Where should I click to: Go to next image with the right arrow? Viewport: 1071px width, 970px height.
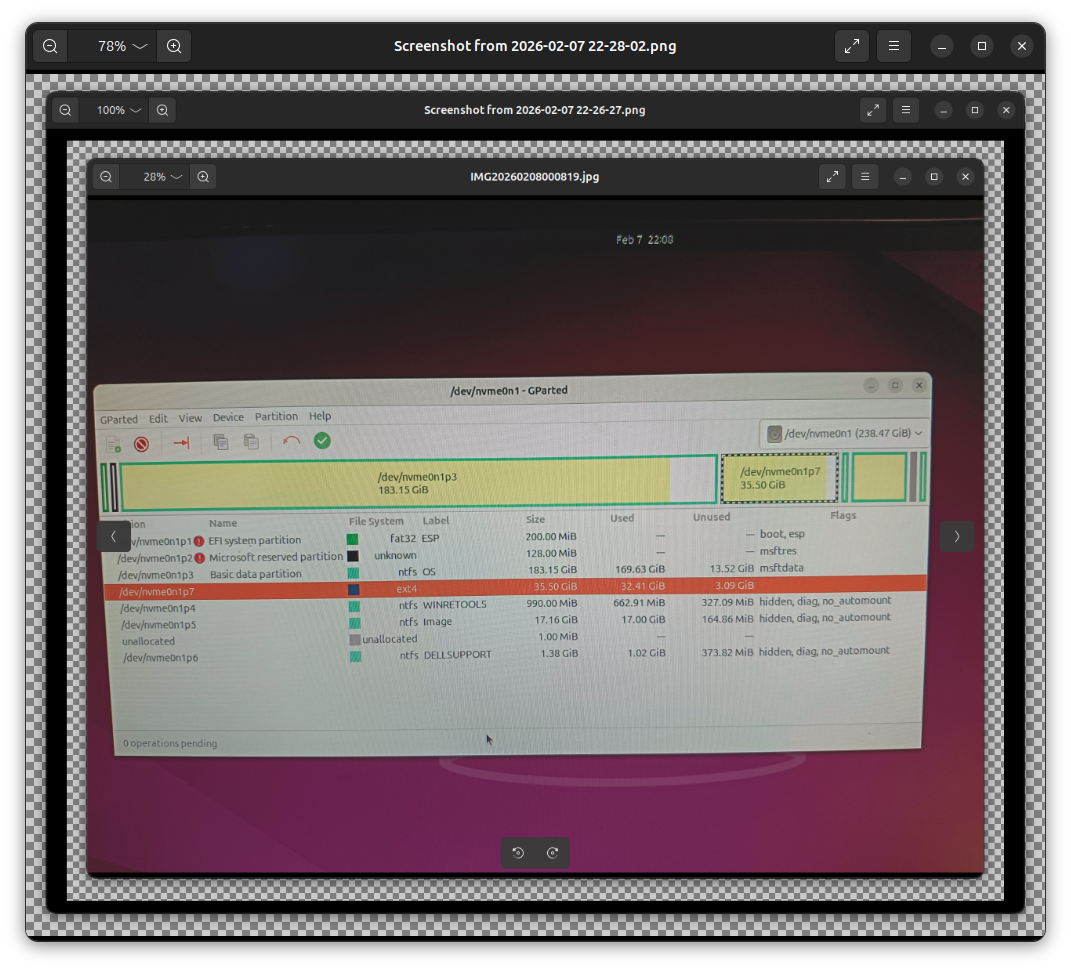[x=956, y=536]
